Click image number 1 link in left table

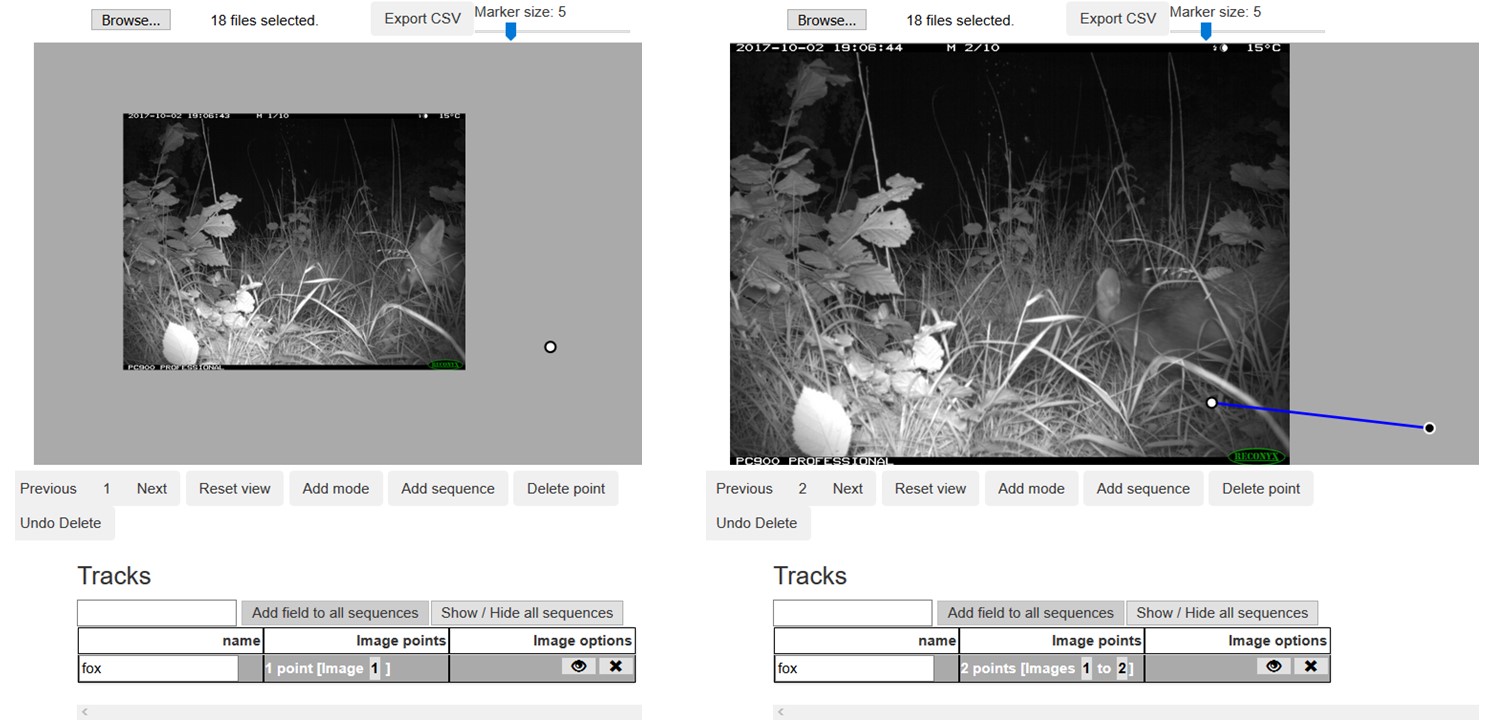coord(375,668)
